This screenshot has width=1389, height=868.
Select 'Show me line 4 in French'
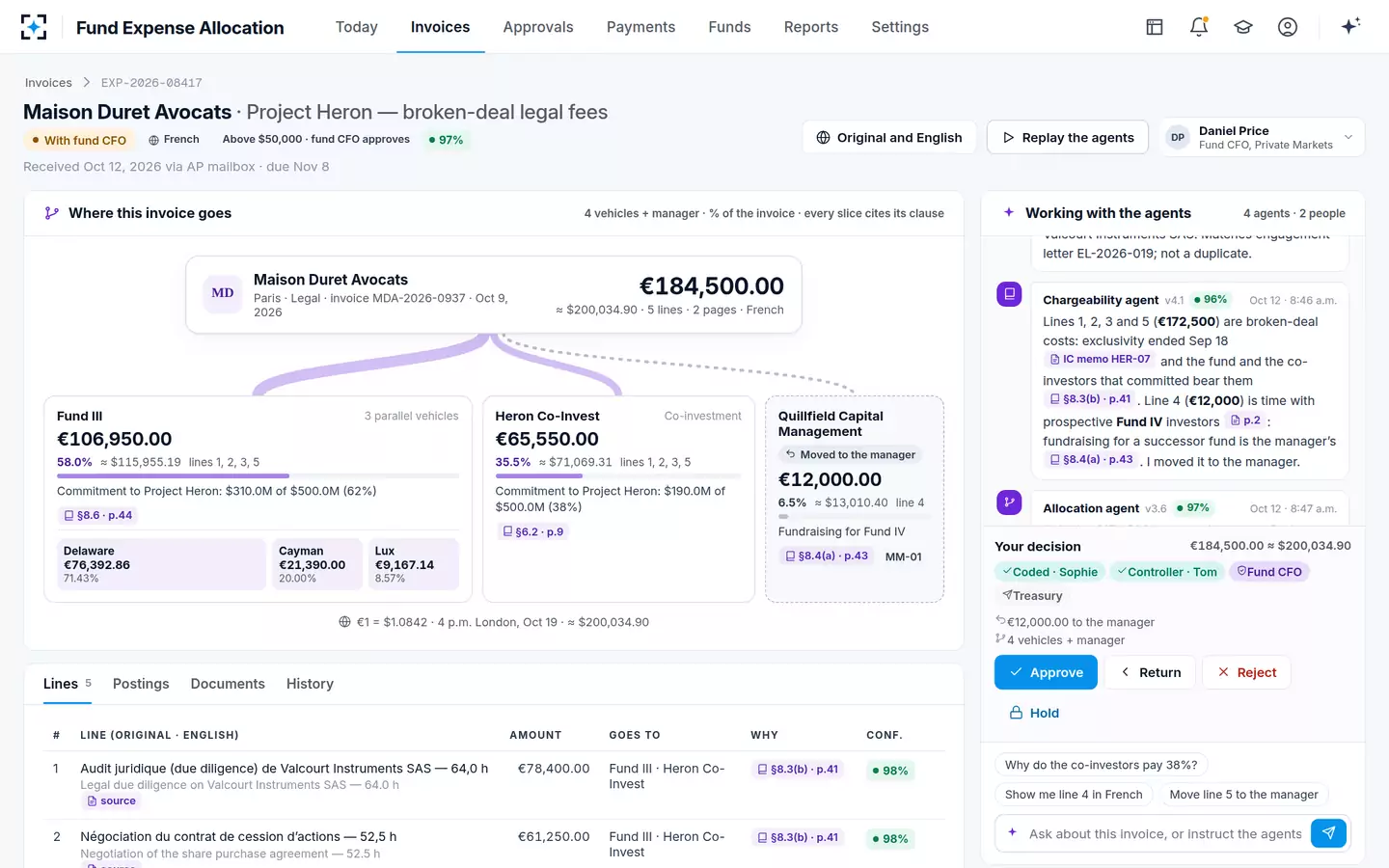(1074, 795)
